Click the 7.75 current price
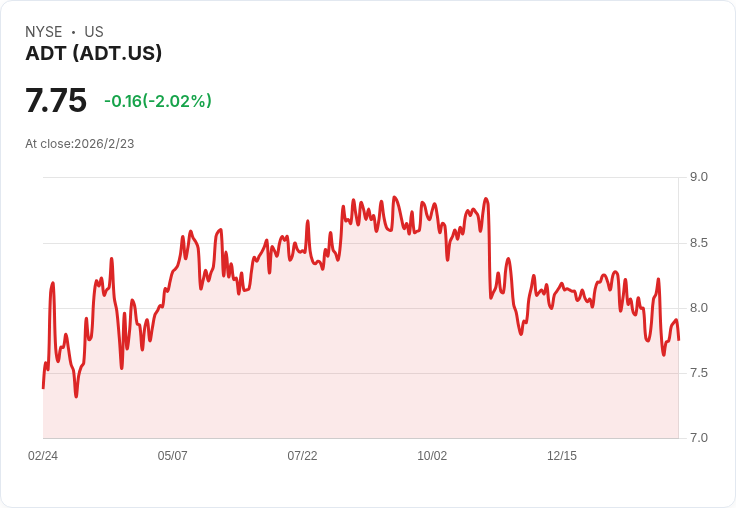 click(x=56, y=100)
